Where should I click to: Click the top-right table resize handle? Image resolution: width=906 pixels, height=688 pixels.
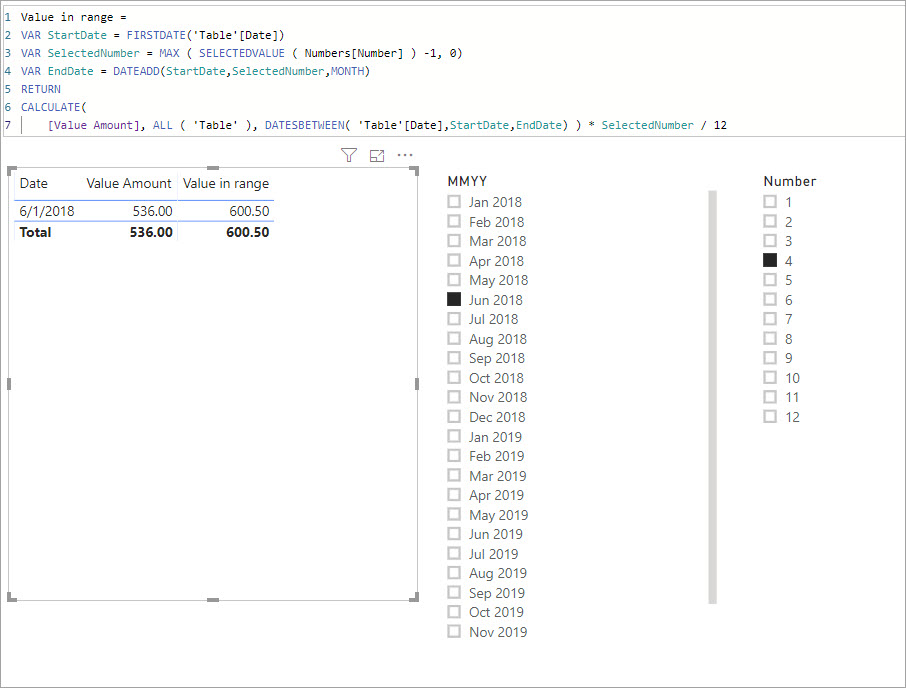click(414, 170)
